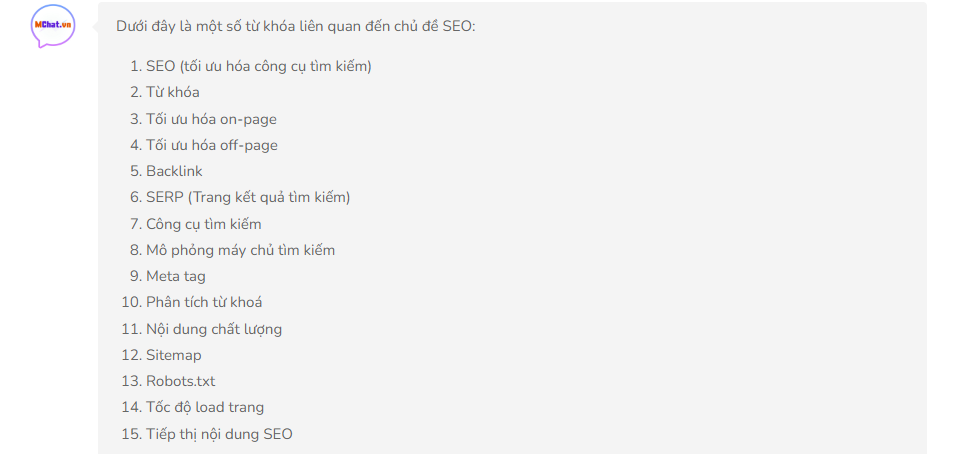Click the MChat.vn chat bubble avatar
Viewport: 955px width, 454px height.
[x=53, y=26]
